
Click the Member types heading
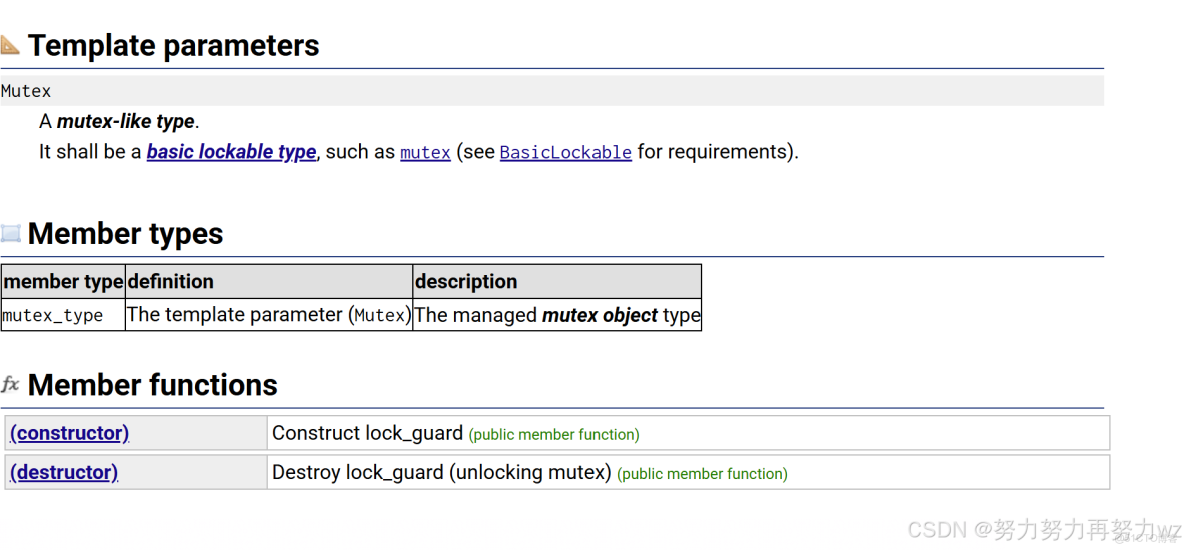click(x=125, y=234)
